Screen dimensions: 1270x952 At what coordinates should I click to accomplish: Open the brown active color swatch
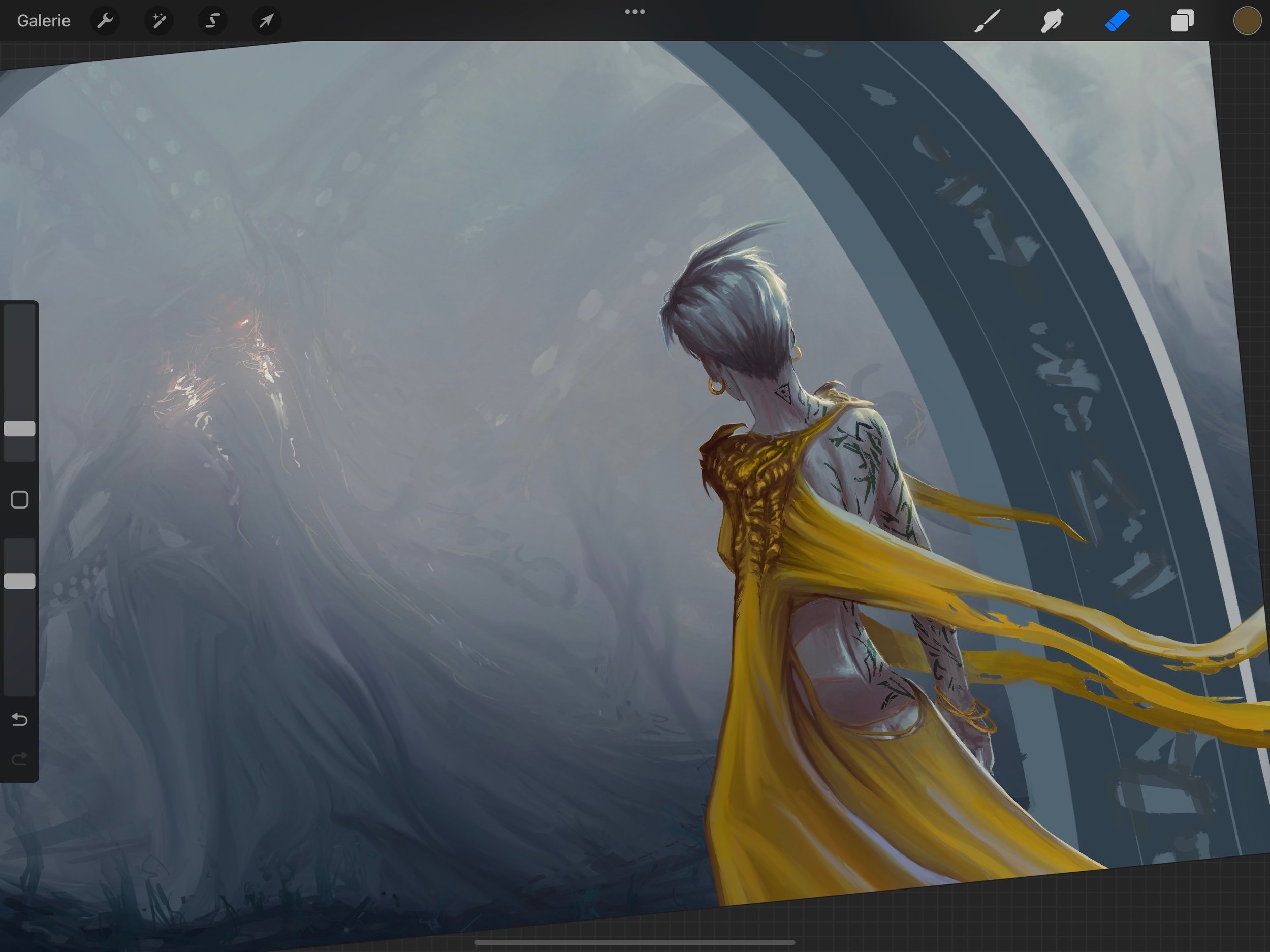pos(1247,21)
